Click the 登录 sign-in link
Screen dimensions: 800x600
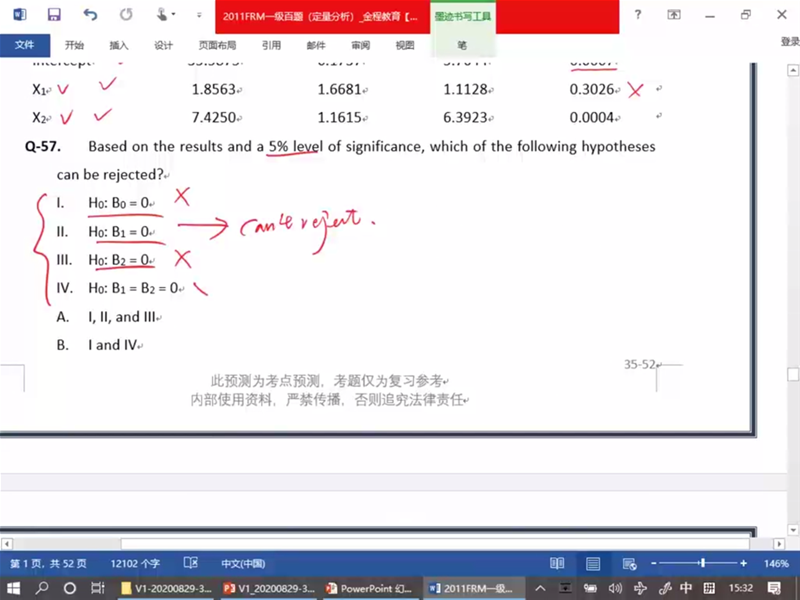[790, 42]
